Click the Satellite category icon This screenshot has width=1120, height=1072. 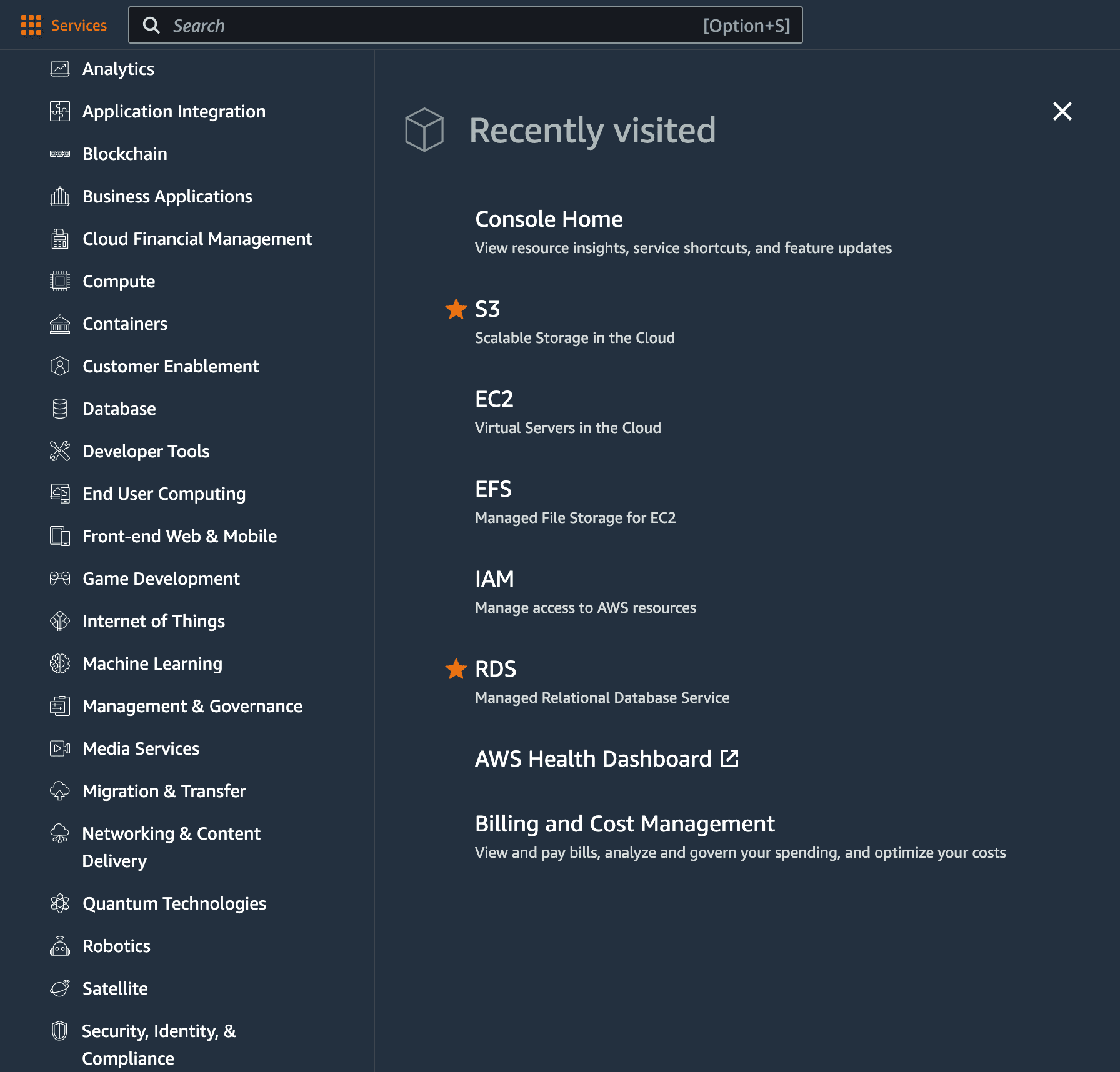click(x=60, y=988)
